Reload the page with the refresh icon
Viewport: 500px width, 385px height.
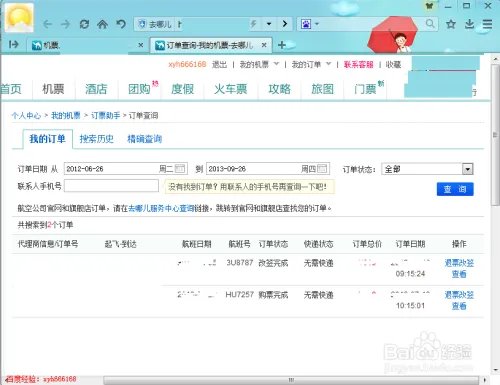(x=84, y=24)
